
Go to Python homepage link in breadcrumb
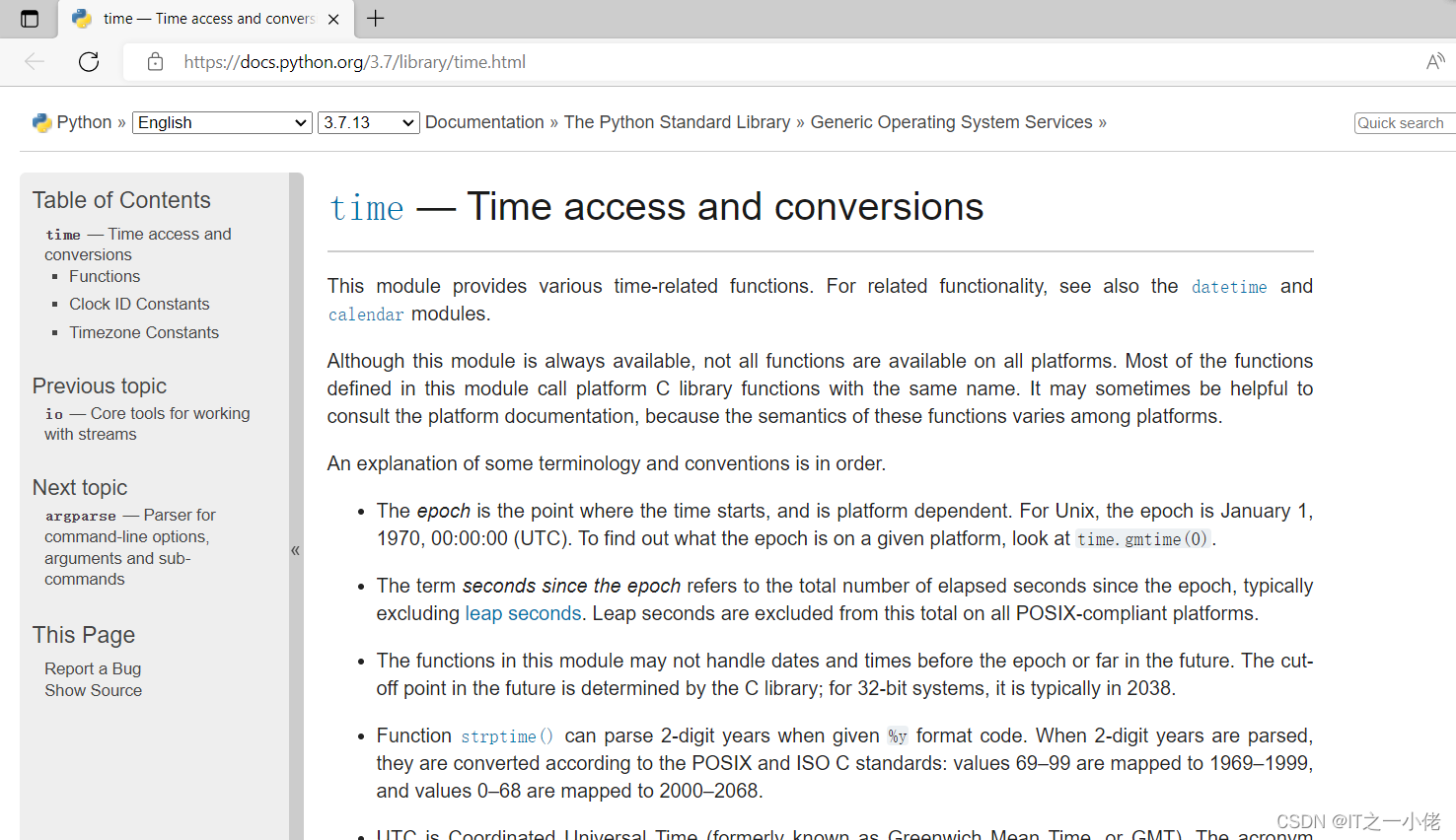pyautogui.click(x=84, y=122)
